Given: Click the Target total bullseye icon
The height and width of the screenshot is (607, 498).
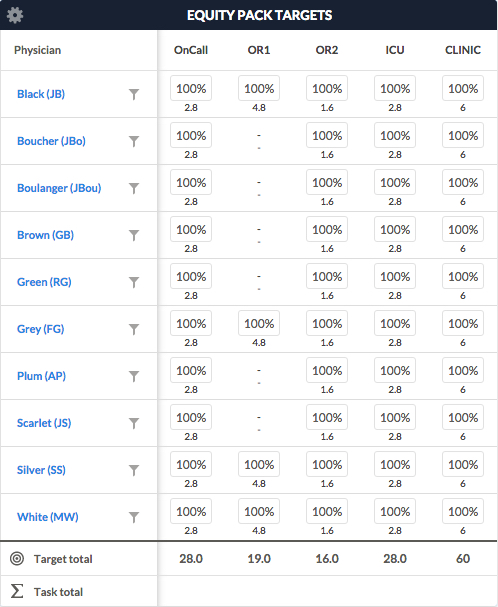Looking at the screenshot, I should 17,559.
